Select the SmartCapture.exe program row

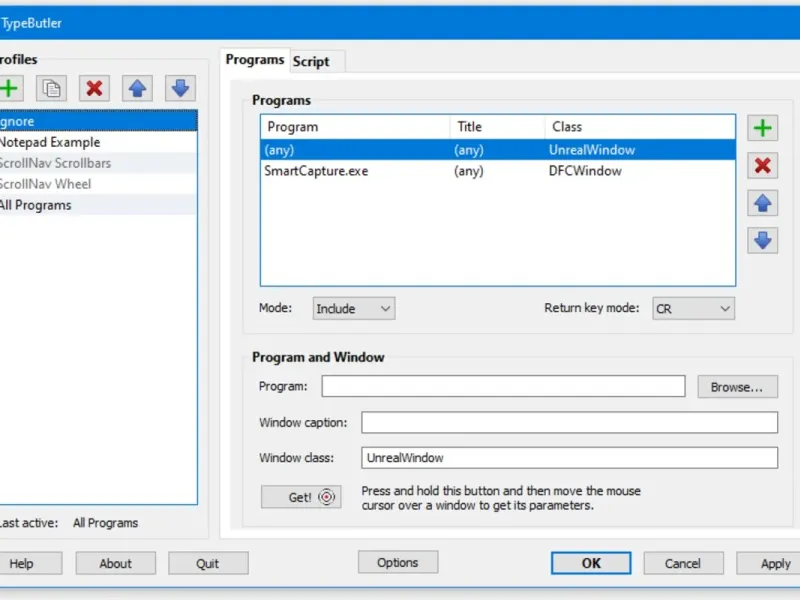(498, 171)
